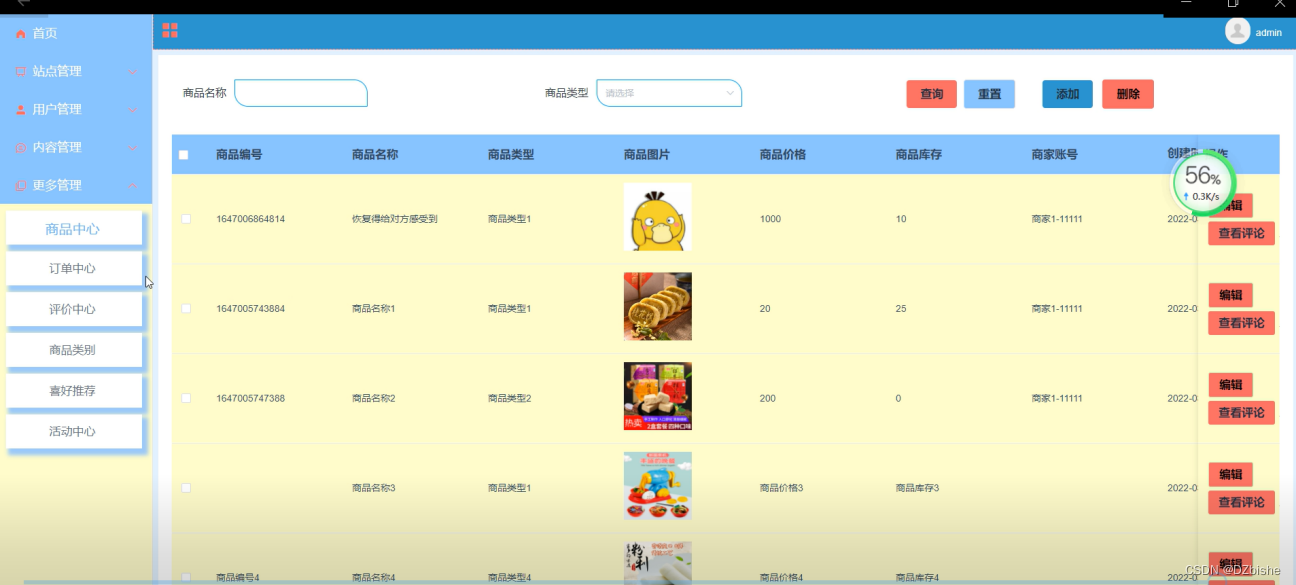Open 订单中心 submenu item
The image size is (1296, 585).
[73, 269]
